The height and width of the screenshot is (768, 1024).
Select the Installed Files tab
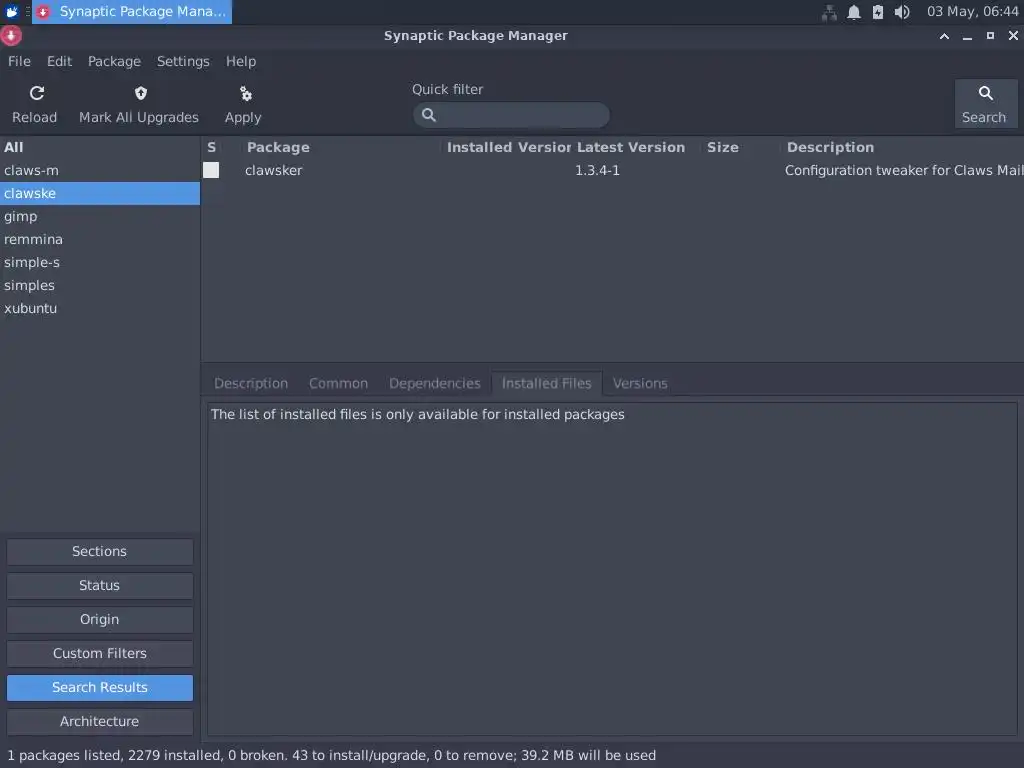coord(547,383)
